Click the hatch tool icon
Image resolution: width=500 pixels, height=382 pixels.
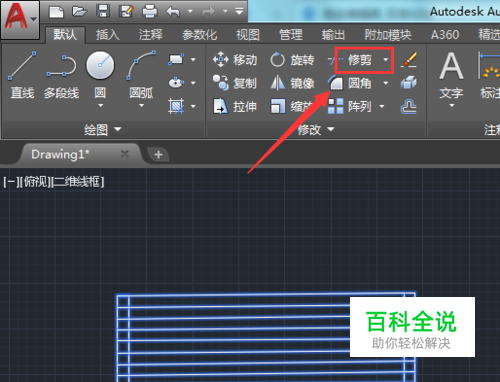pyautogui.click(x=176, y=106)
